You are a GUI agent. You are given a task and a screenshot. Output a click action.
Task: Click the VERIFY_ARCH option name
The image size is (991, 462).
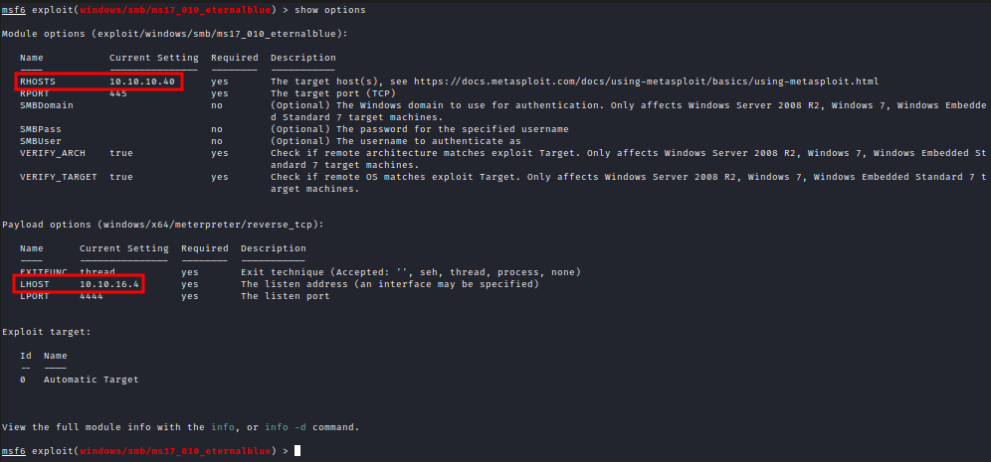pos(49,153)
